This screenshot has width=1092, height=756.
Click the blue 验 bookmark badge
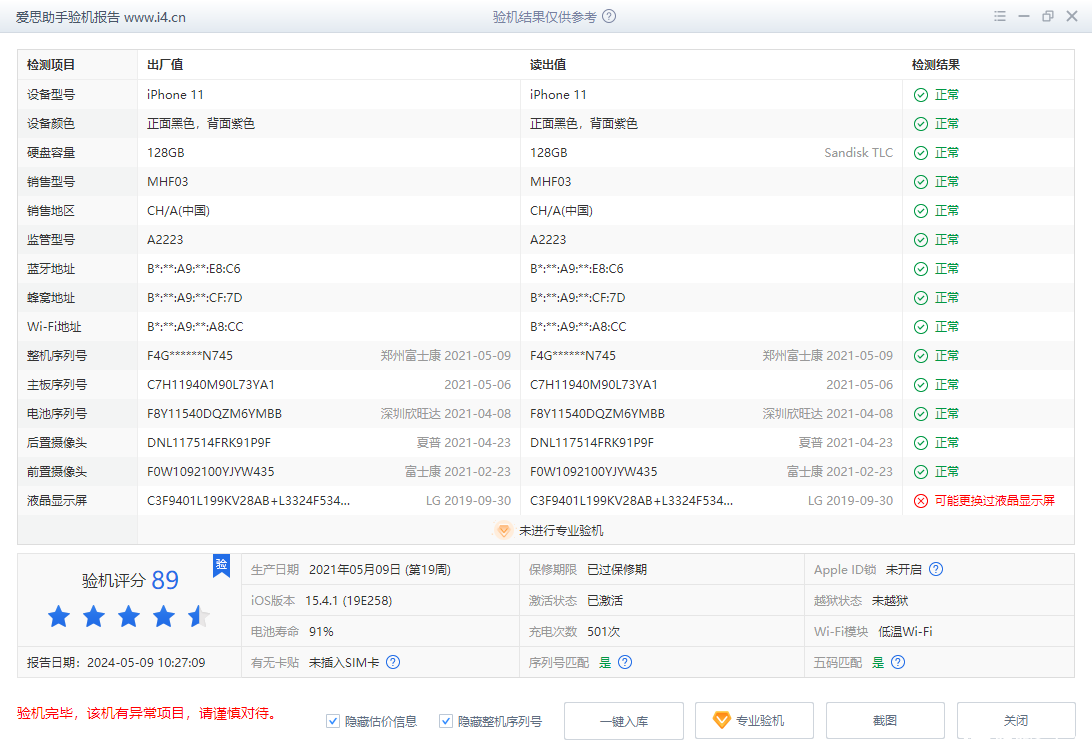coord(221,565)
